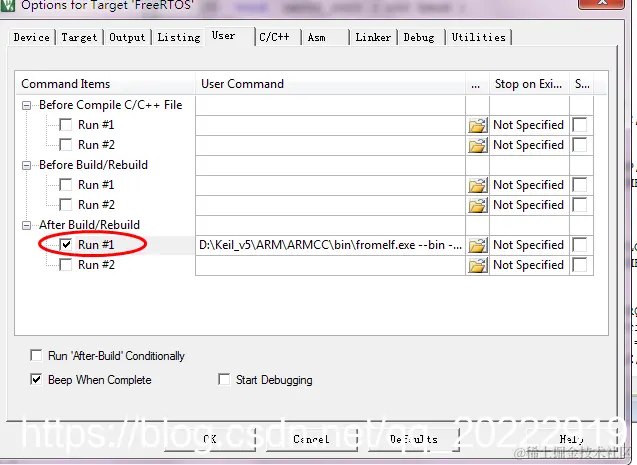637x465 pixels.
Task: Click user command field for Before Compile Run #1
Action: (330, 125)
